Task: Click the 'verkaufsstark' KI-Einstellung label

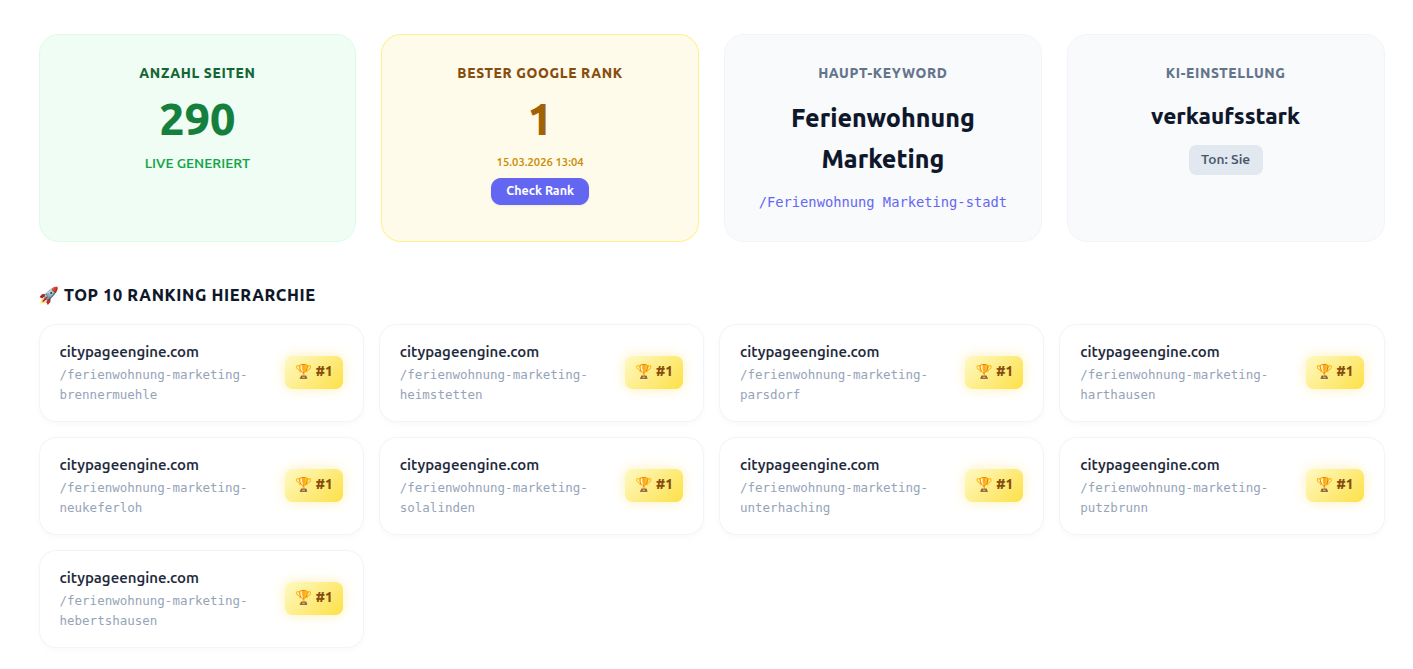Action: (x=1225, y=116)
